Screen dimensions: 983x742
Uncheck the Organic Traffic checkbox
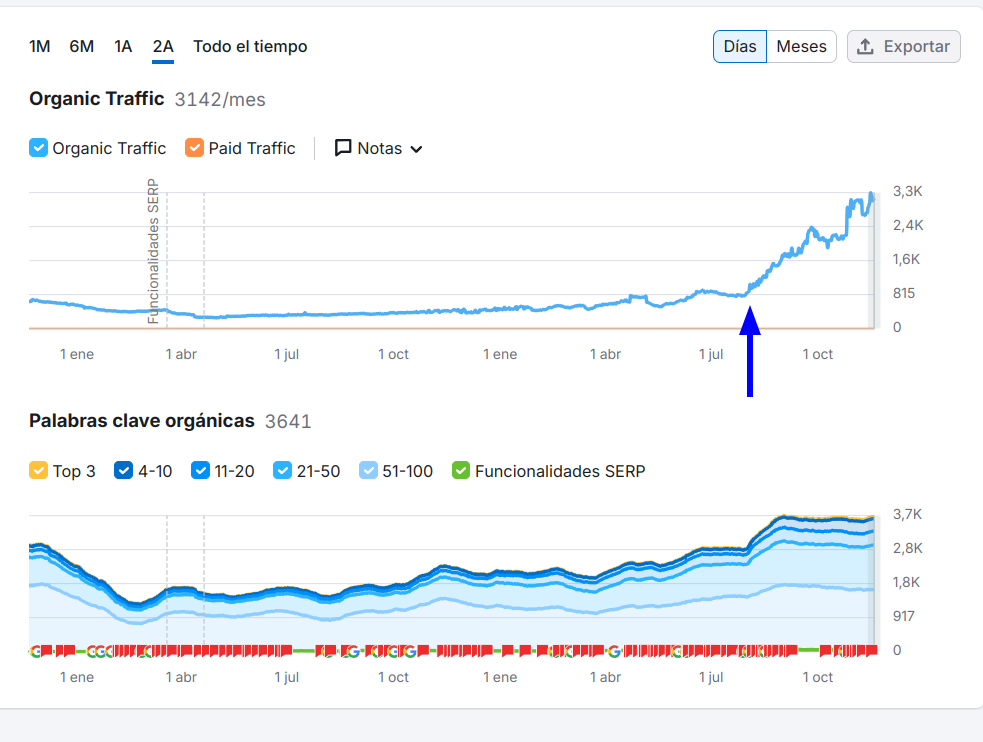[39, 148]
